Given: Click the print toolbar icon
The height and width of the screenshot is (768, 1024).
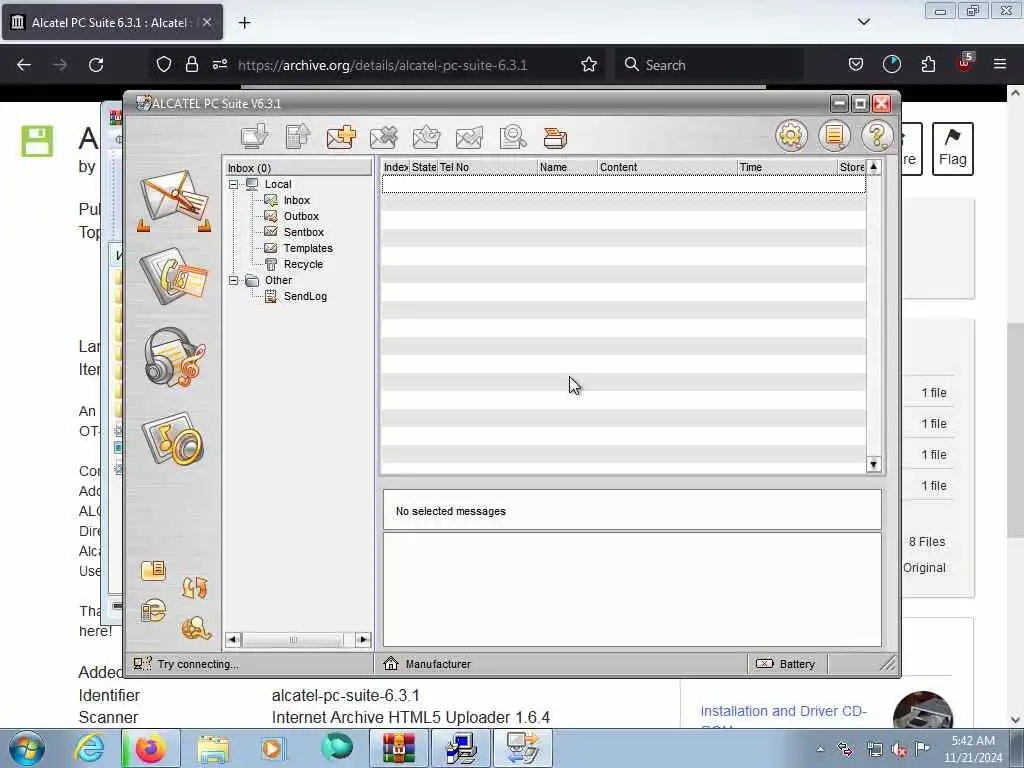Looking at the screenshot, I should [x=555, y=138].
